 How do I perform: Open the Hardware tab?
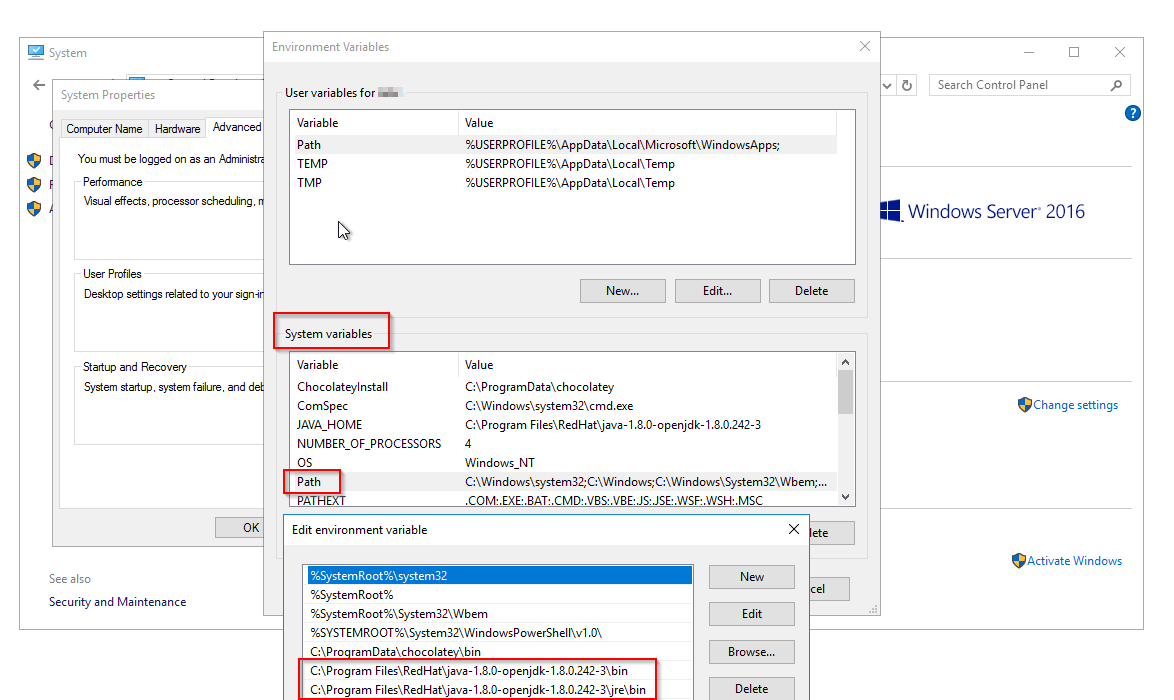tap(177, 128)
